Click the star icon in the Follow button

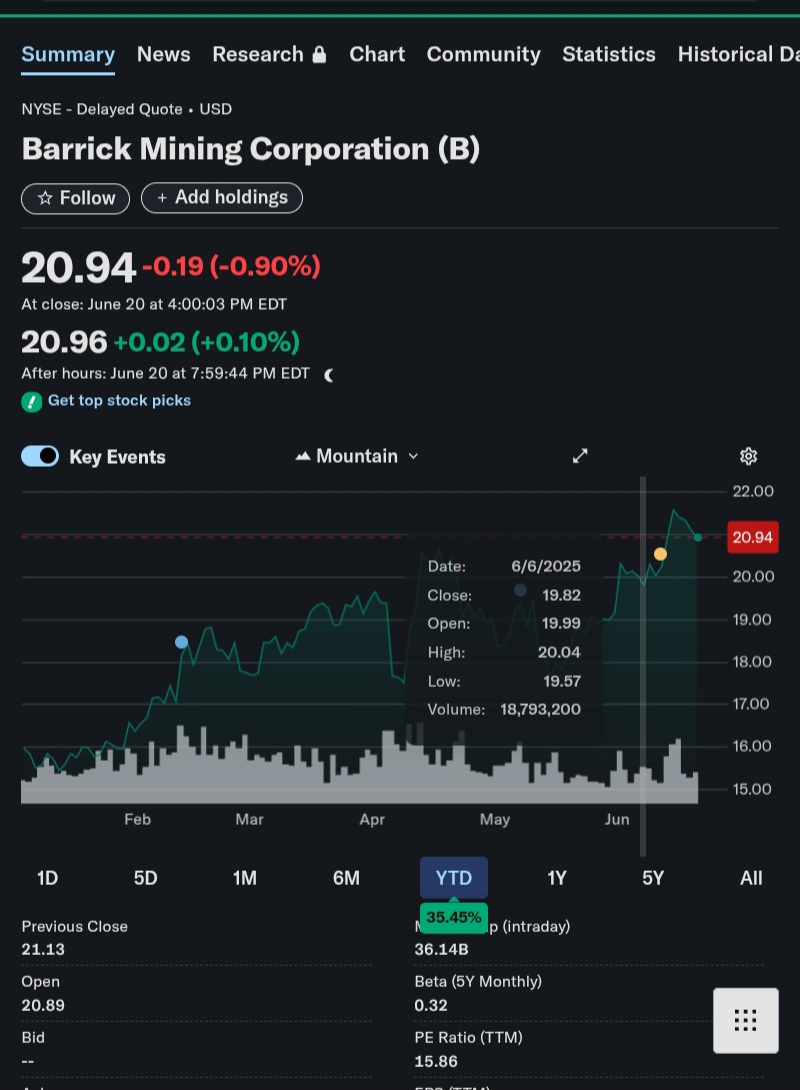tap(45, 198)
